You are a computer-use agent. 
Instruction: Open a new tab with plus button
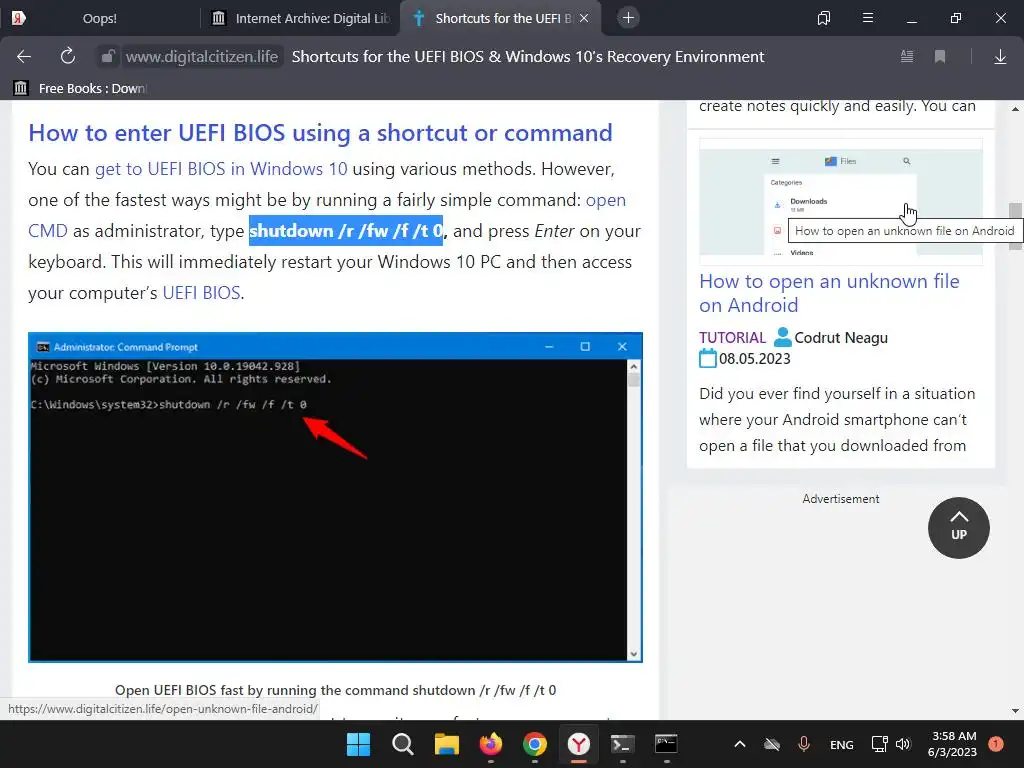click(x=628, y=18)
